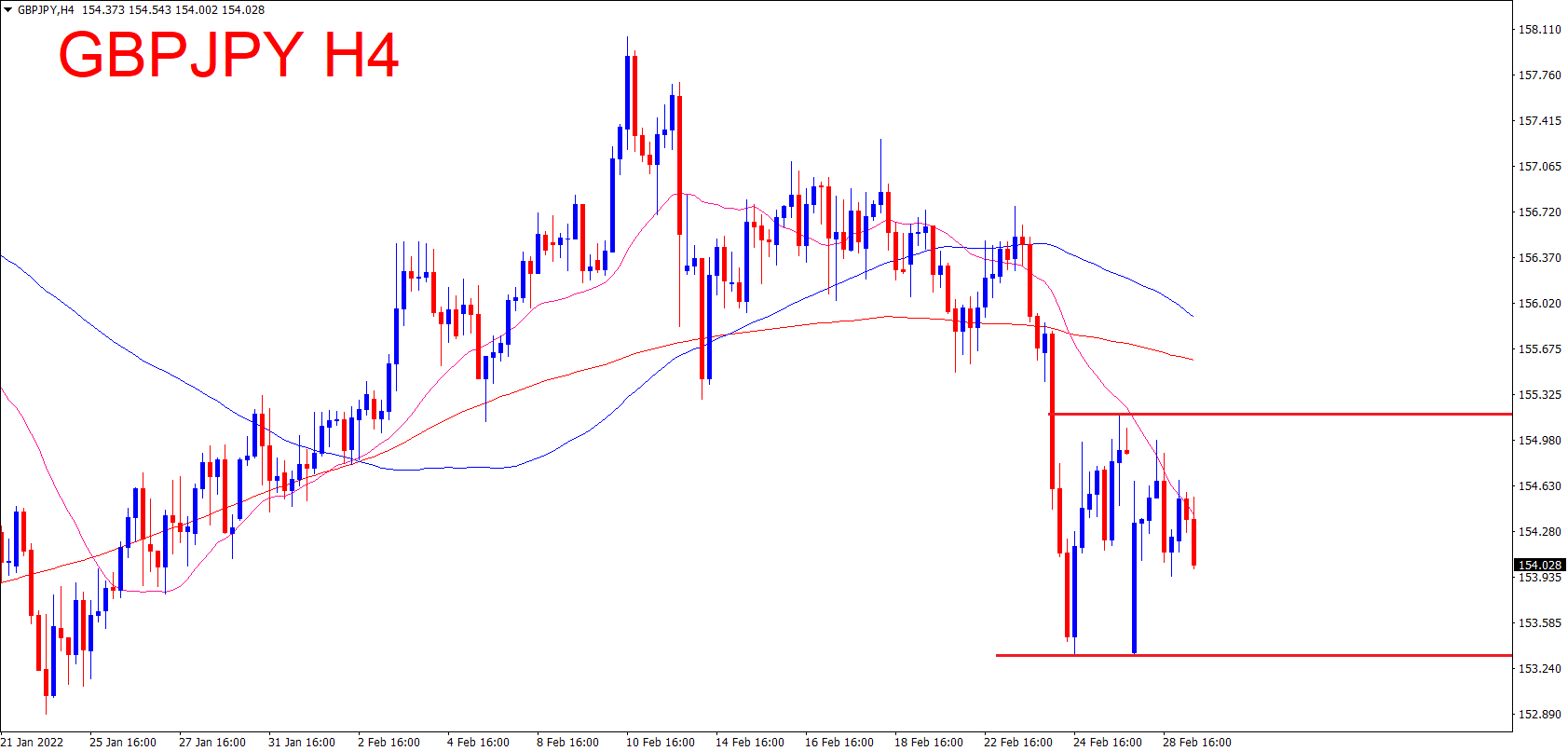Image resolution: width=1568 pixels, height=751 pixels.
Task: Select the current price tag 154.028
Action: tap(1540, 565)
